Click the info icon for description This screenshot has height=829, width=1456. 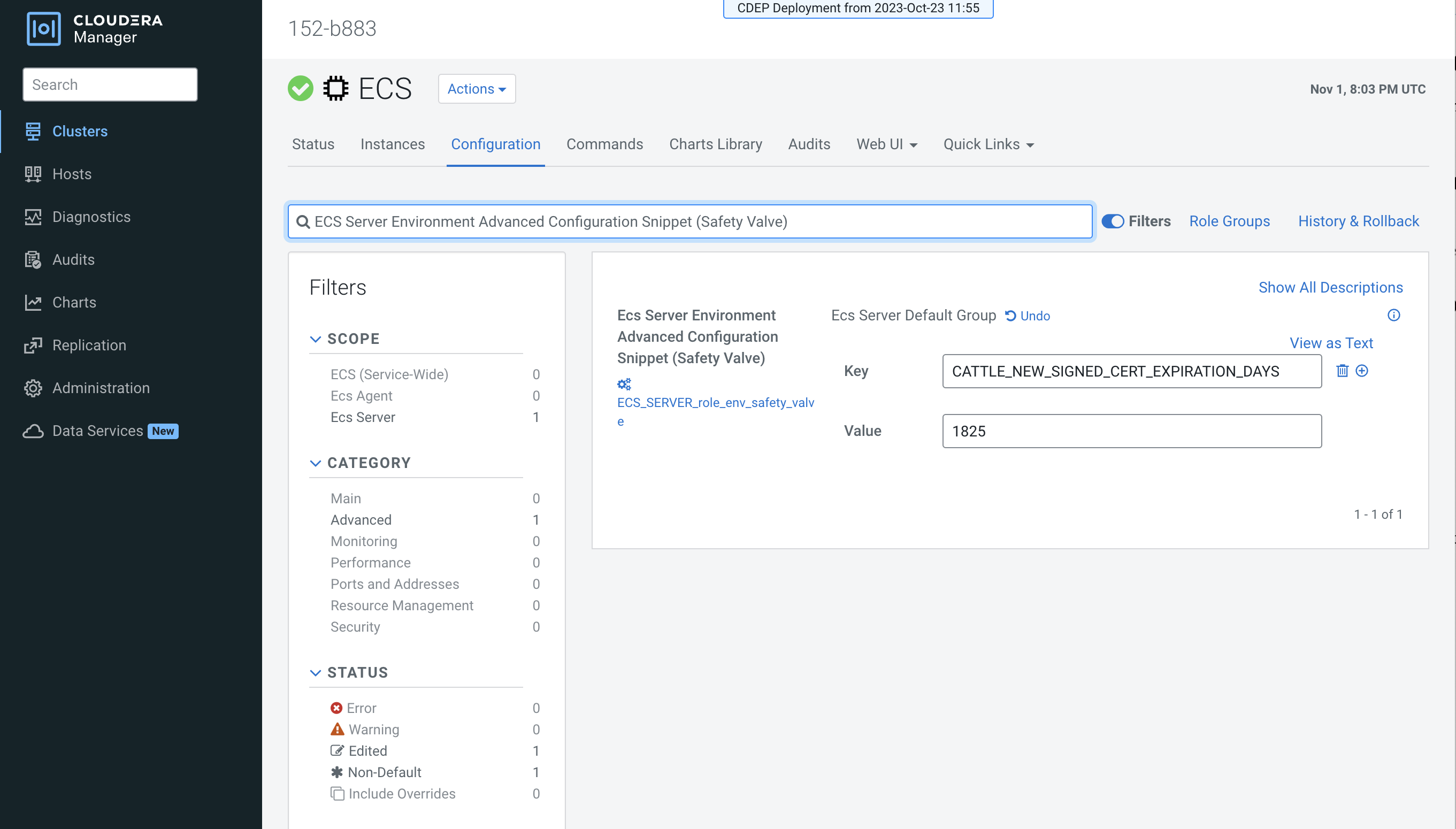[1393, 315]
